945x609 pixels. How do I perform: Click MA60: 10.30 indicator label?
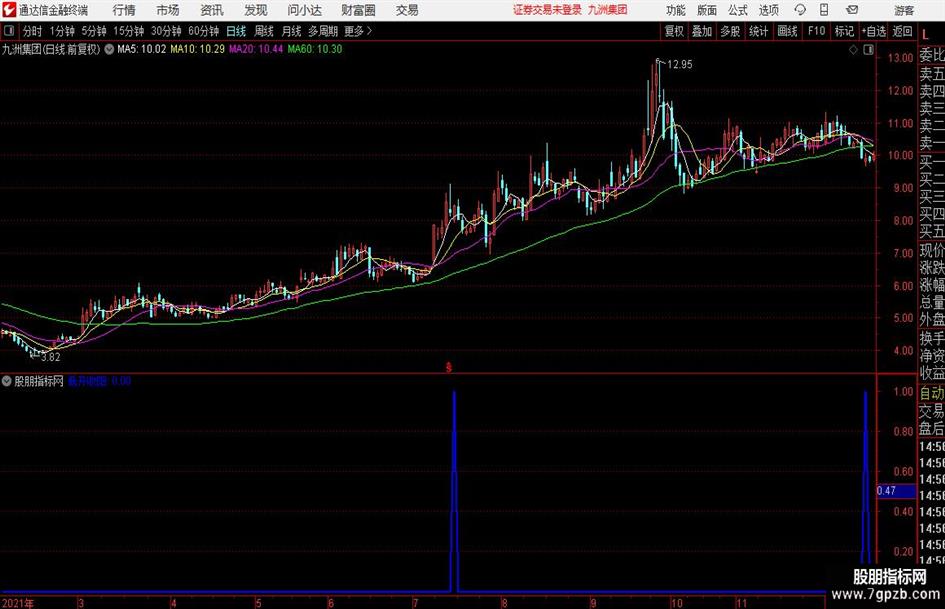tap(315, 49)
